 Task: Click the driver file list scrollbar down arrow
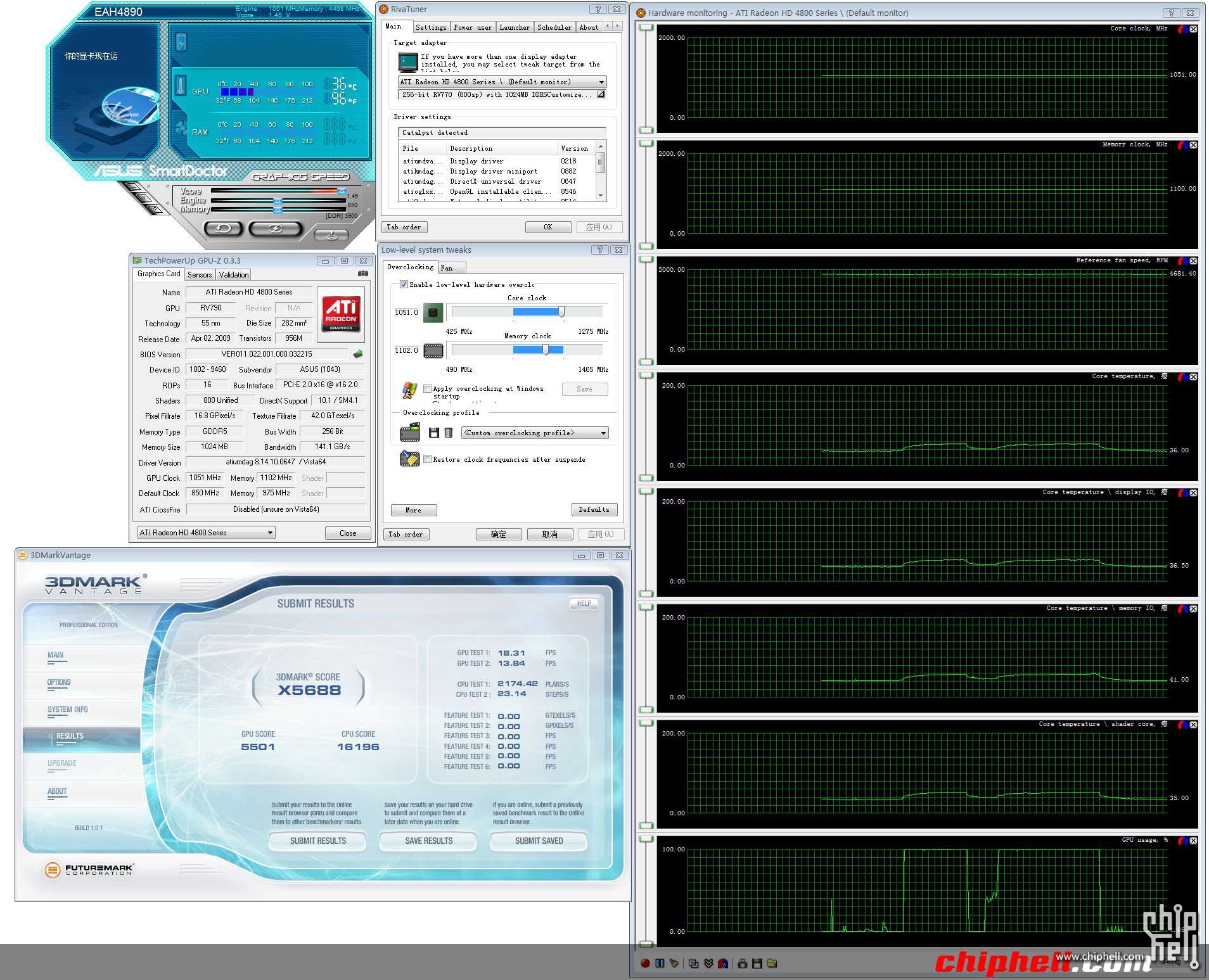[601, 196]
